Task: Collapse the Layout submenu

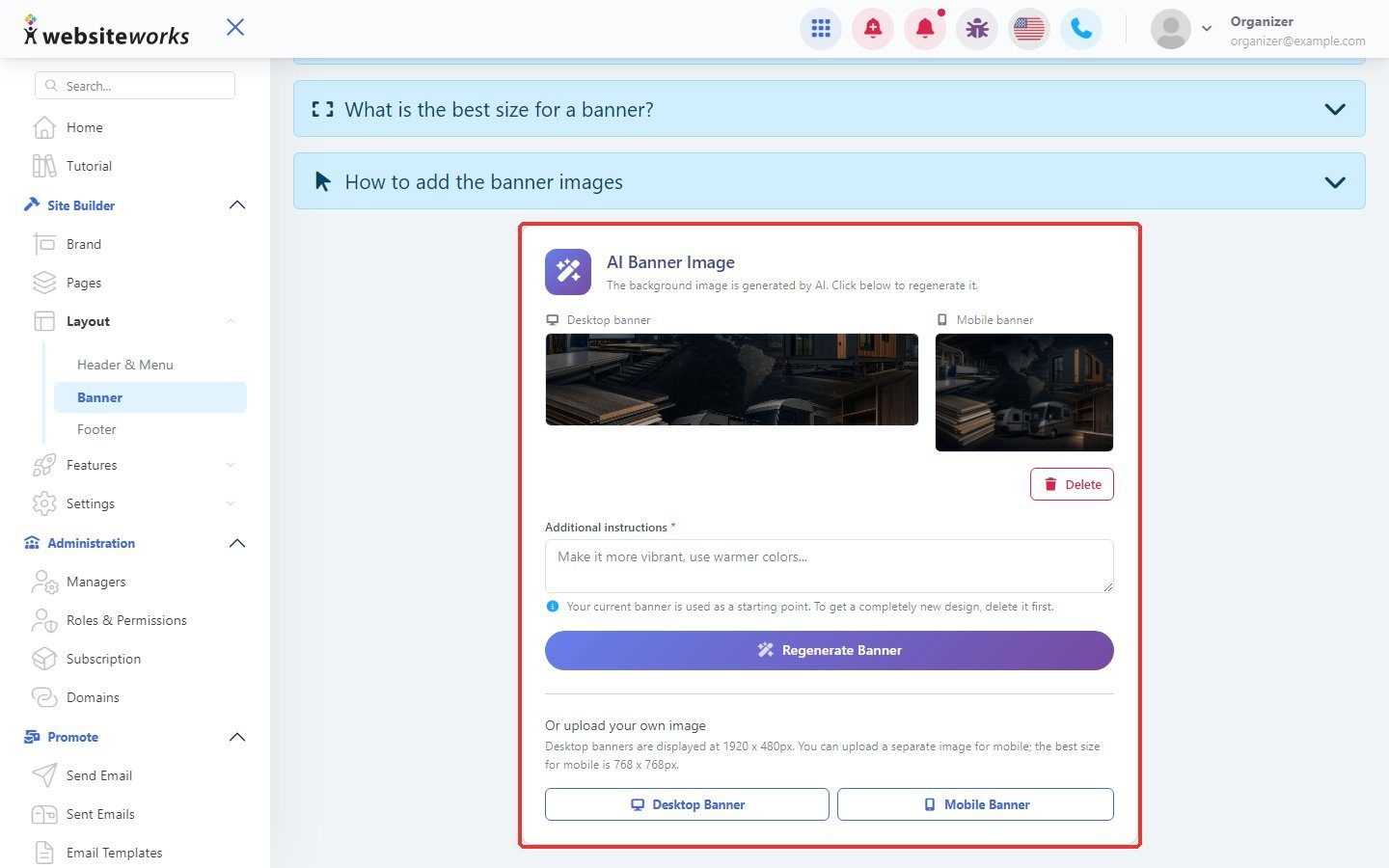Action: (x=231, y=321)
